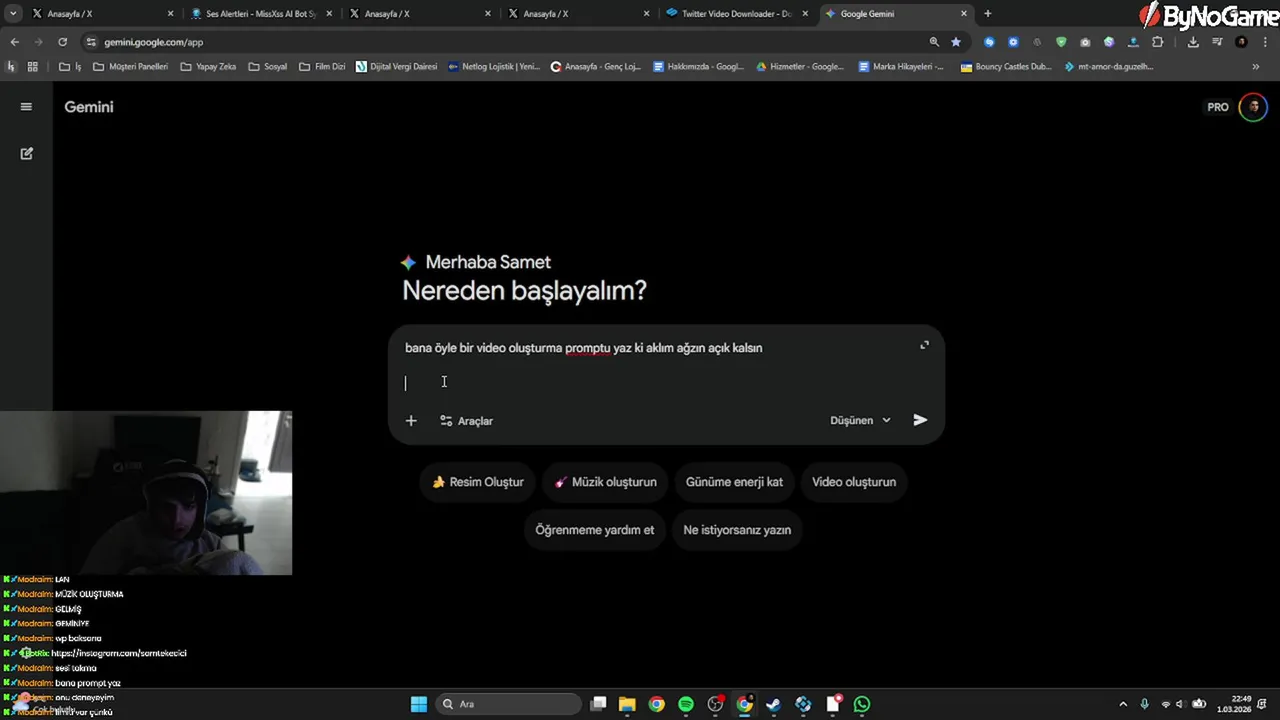Click the taskbar Ara search box

(x=509, y=704)
